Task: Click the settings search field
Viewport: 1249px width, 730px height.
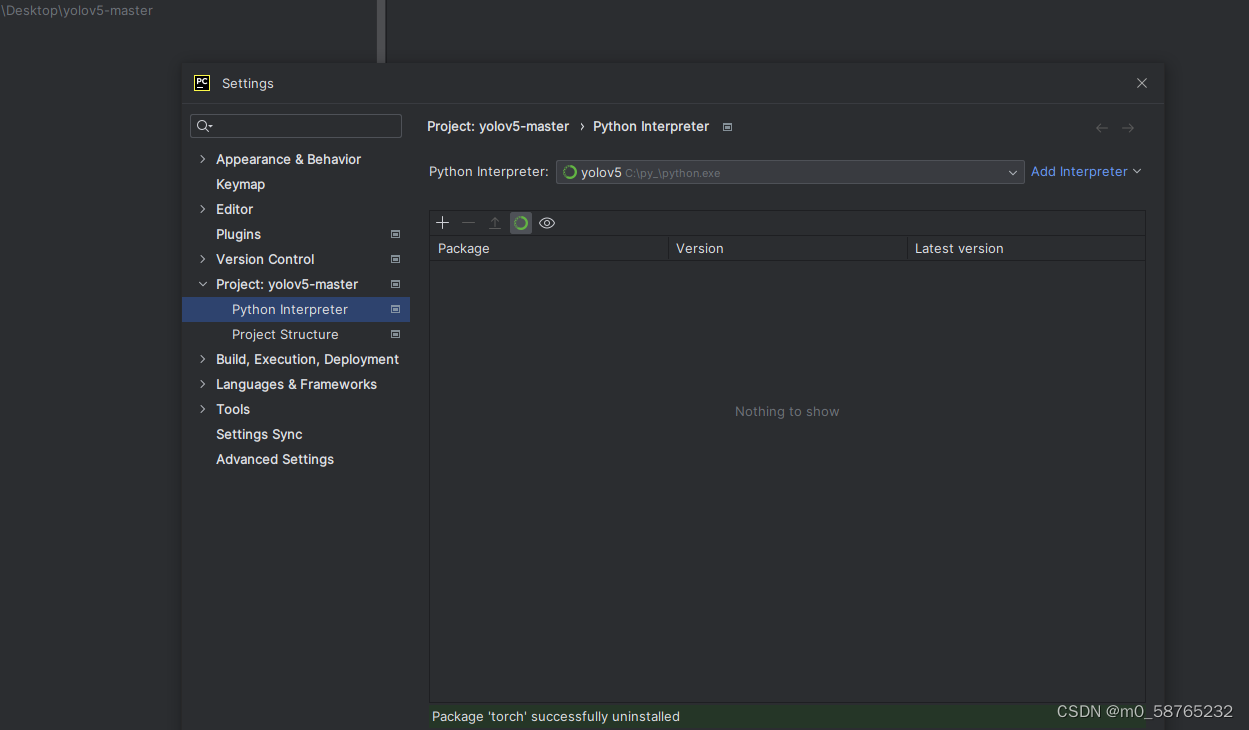Action: (295, 125)
